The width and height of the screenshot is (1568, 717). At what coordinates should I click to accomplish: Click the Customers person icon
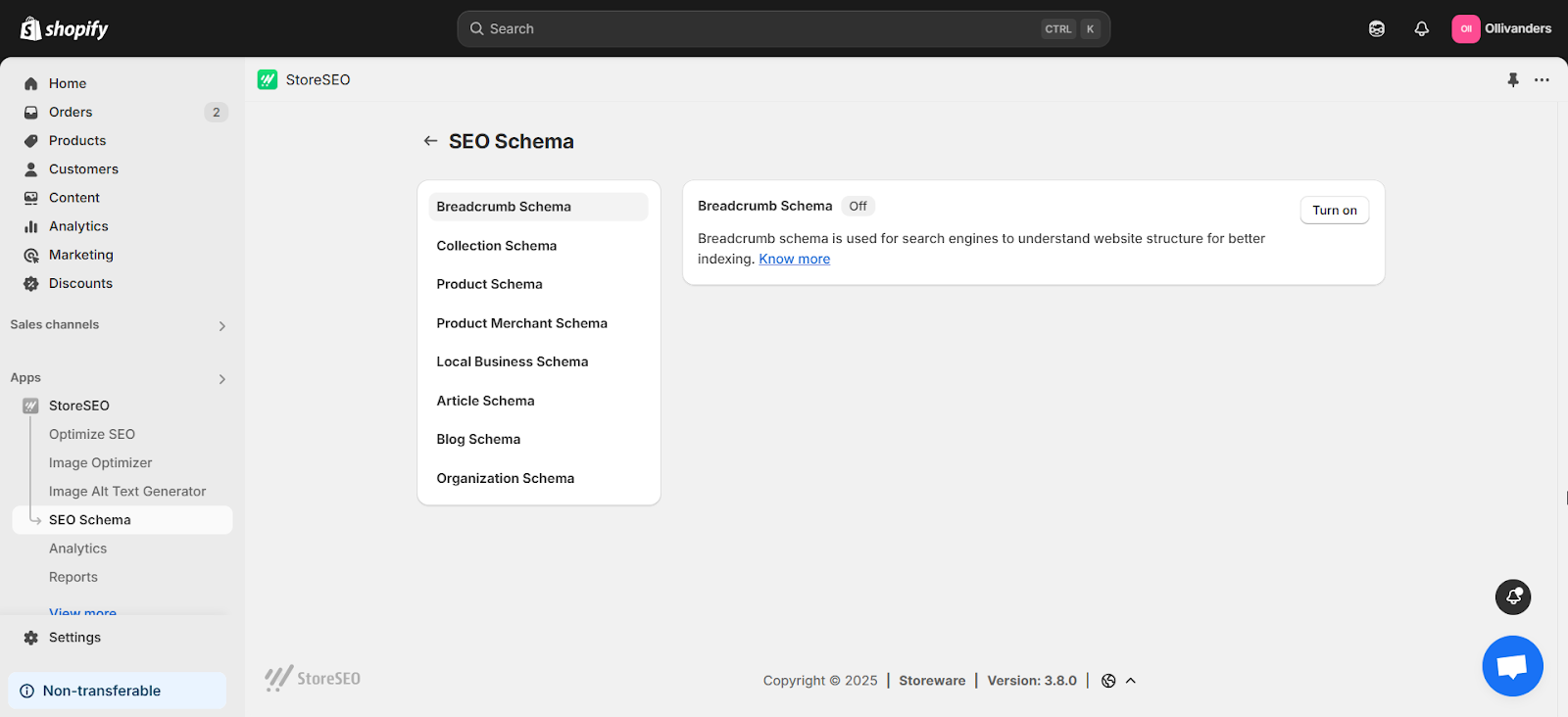(x=31, y=168)
